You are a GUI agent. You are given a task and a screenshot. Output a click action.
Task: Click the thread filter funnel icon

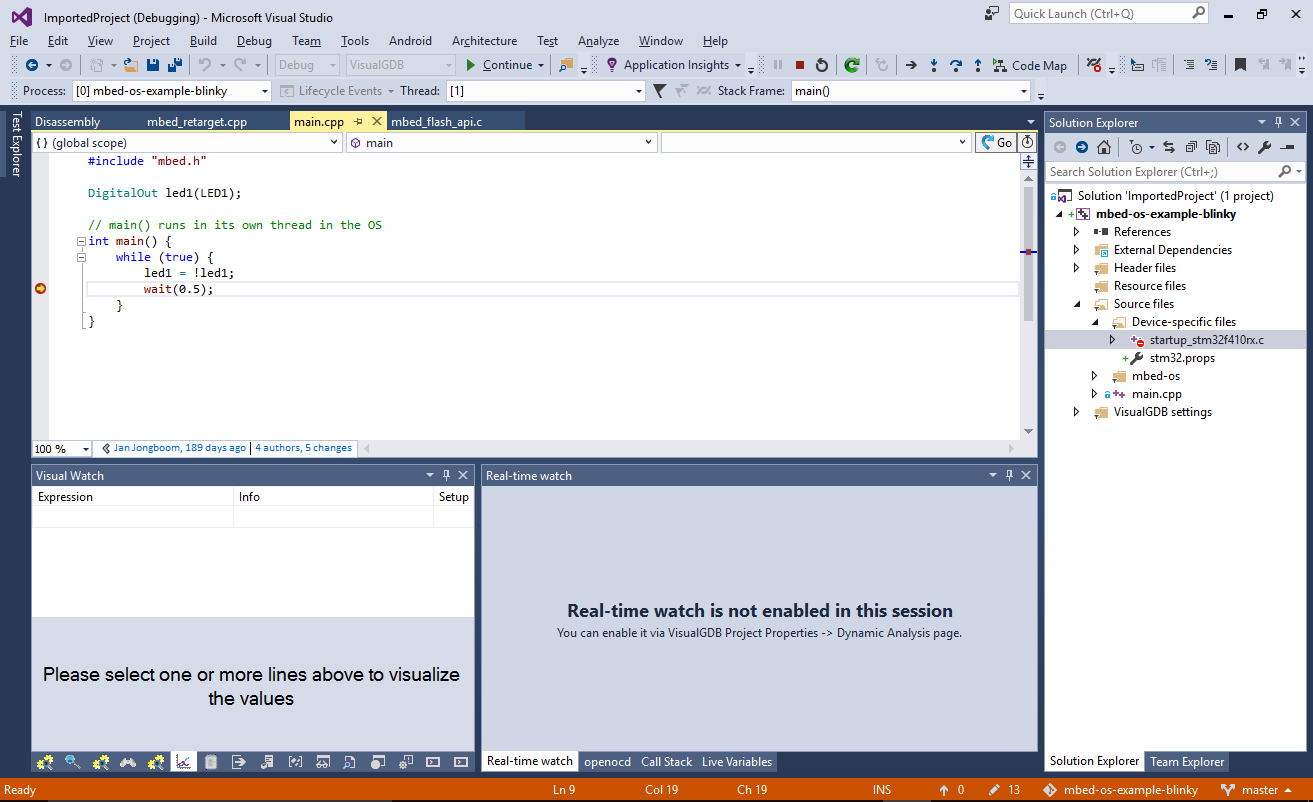tap(659, 91)
